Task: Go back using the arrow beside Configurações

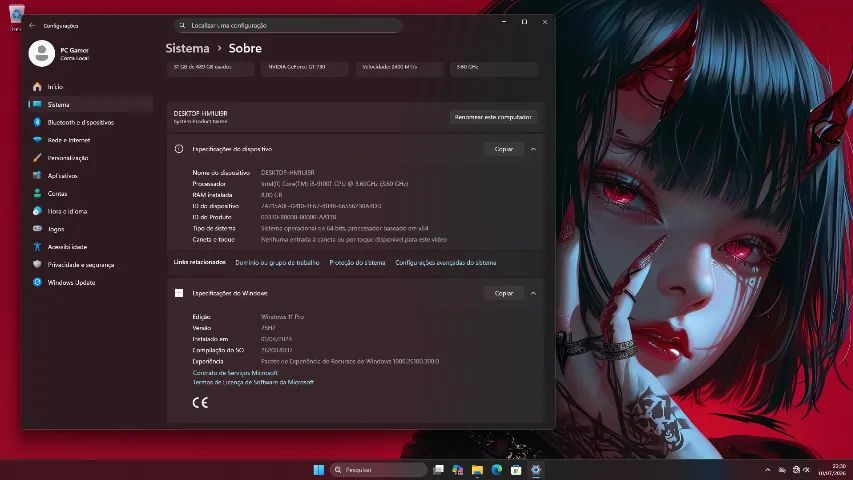Action: coord(32,26)
